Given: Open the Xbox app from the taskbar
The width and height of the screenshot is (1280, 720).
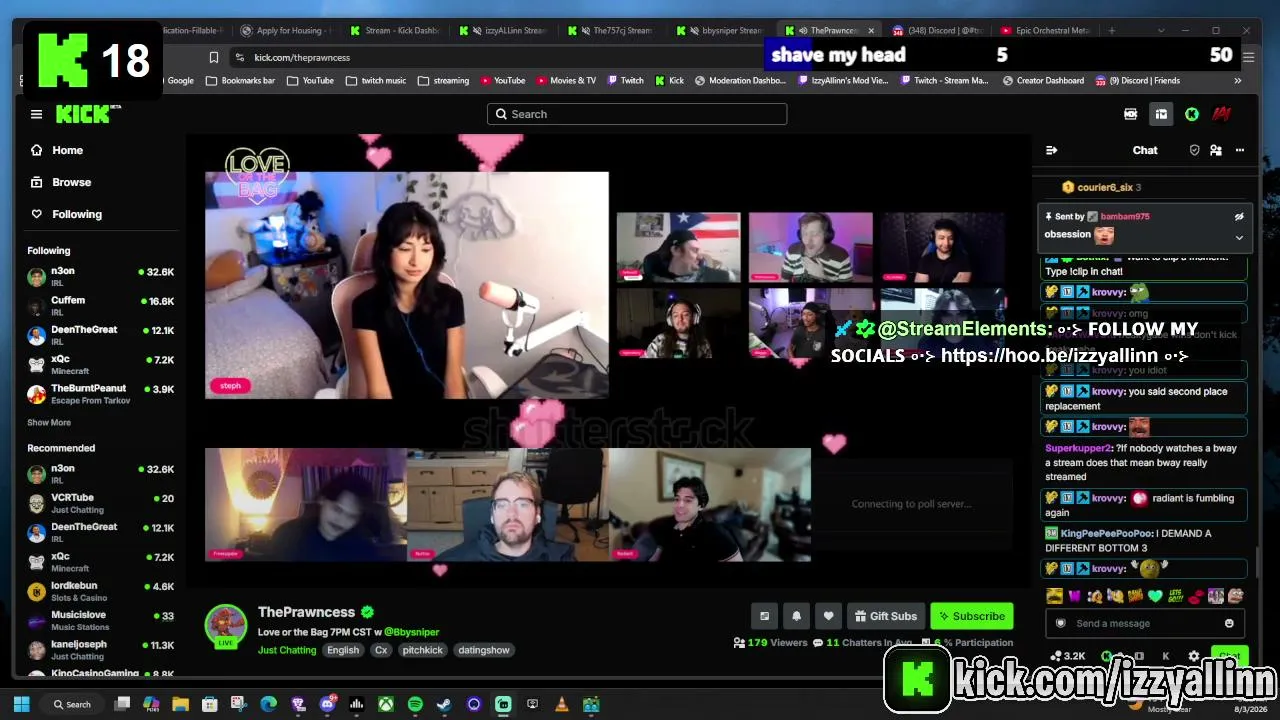Looking at the screenshot, I should [385, 704].
